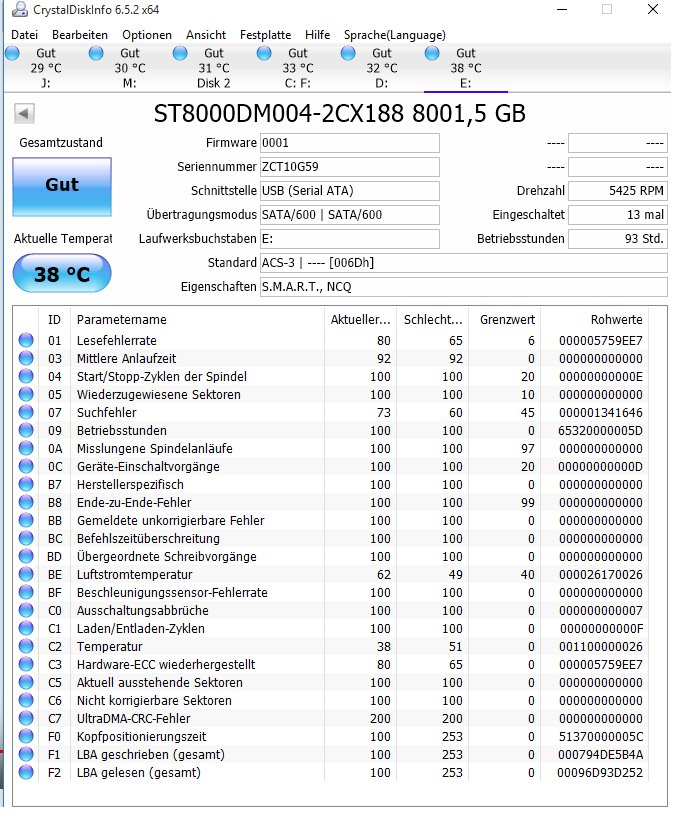Select the Disk 2 status orb

pyautogui.click(x=180, y=53)
